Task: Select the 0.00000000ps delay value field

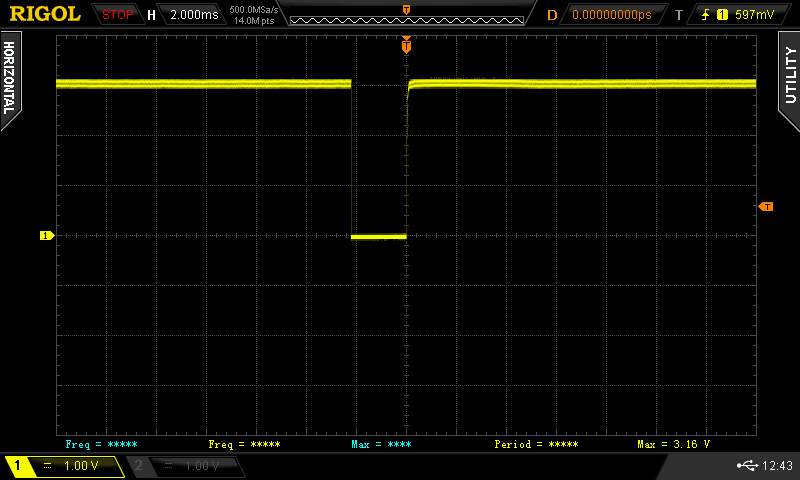Action: [x=611, y=15]
